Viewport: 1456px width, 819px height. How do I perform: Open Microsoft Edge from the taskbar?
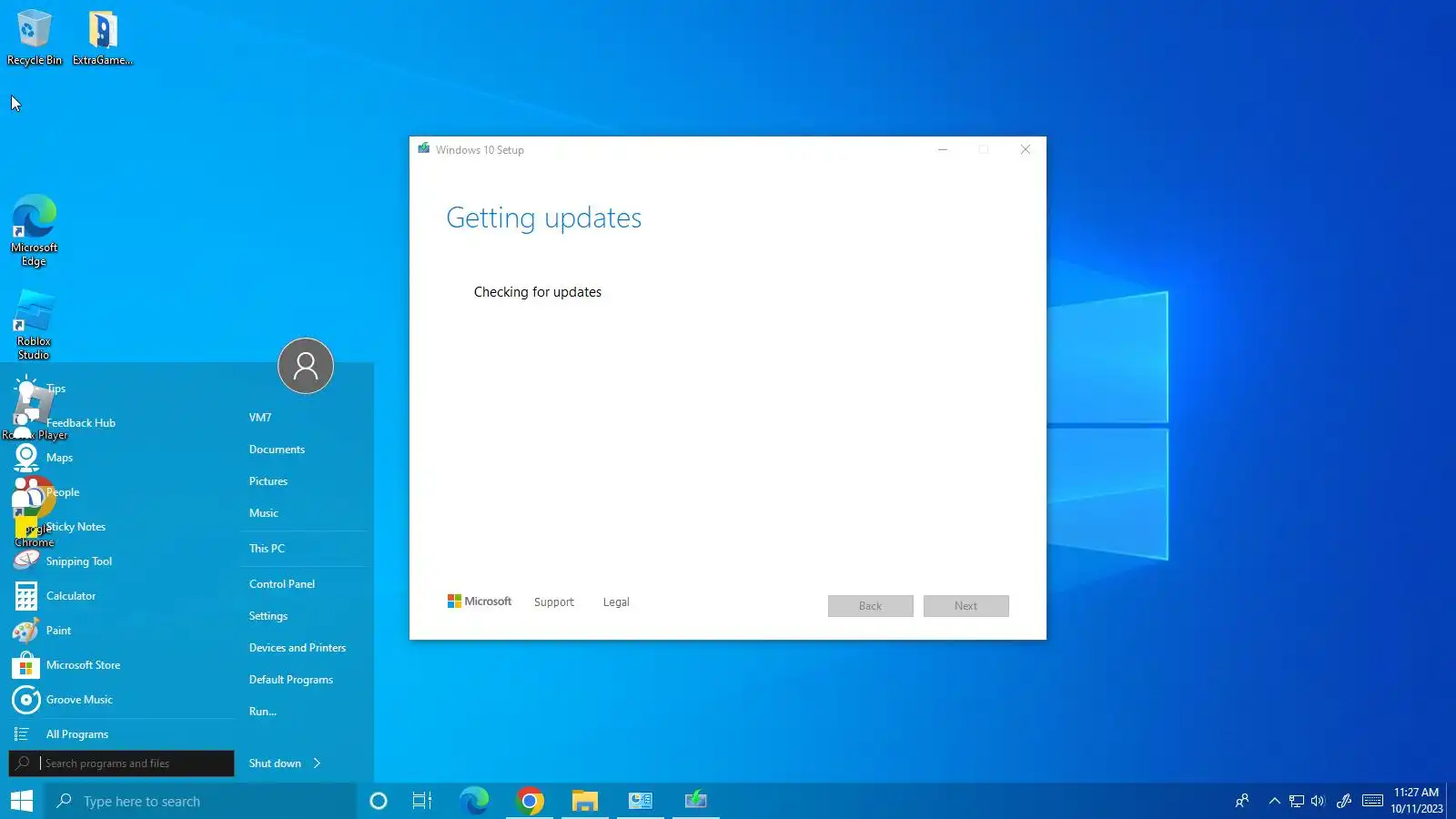(x=474, y=801)
